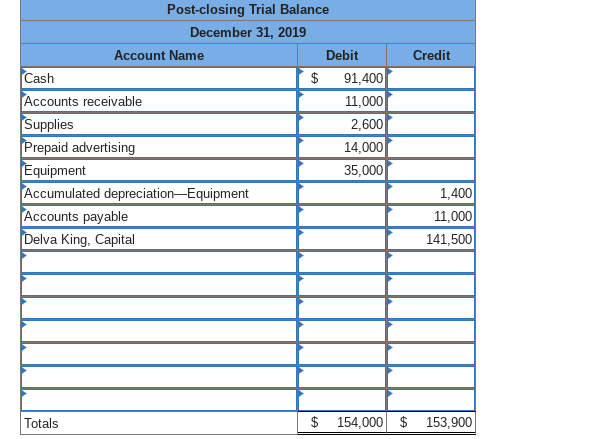602x439 pixels.
Task: Open the Accumulated depreciation—Equipment account dropdown
Action: [158, 193]
